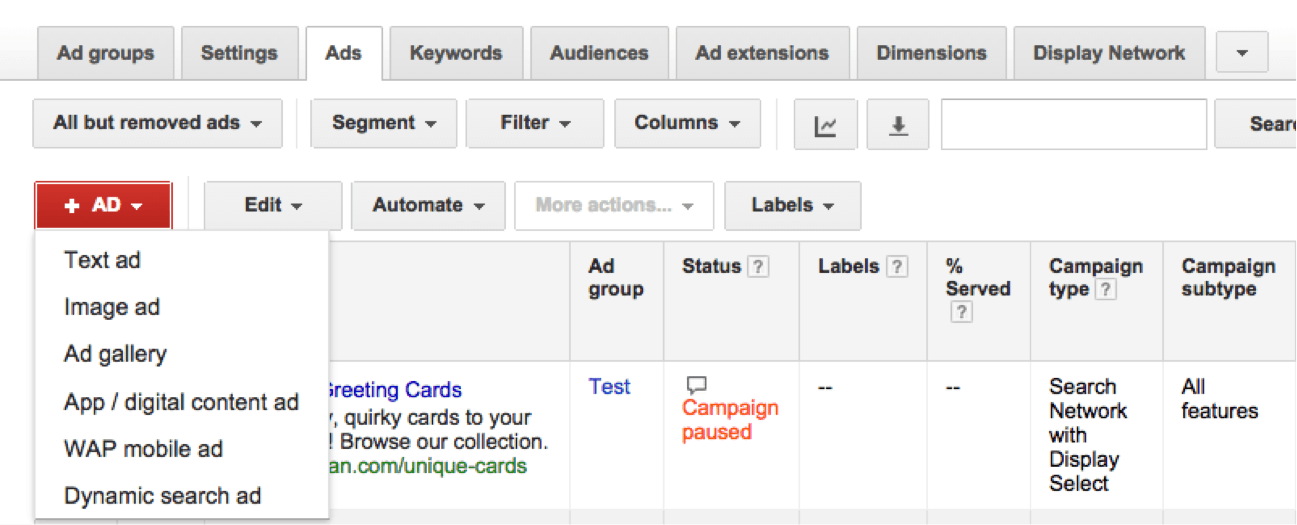Click the % Served help icon
The width and height of the screenshot is (1297, 525).
click(961, 312)
